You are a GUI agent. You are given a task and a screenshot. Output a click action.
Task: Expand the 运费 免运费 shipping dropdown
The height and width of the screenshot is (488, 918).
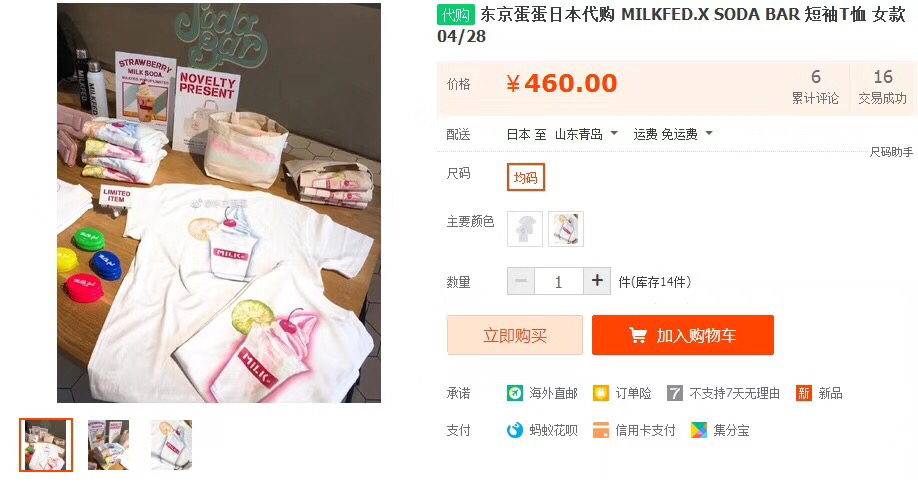[x=673, y=134]
